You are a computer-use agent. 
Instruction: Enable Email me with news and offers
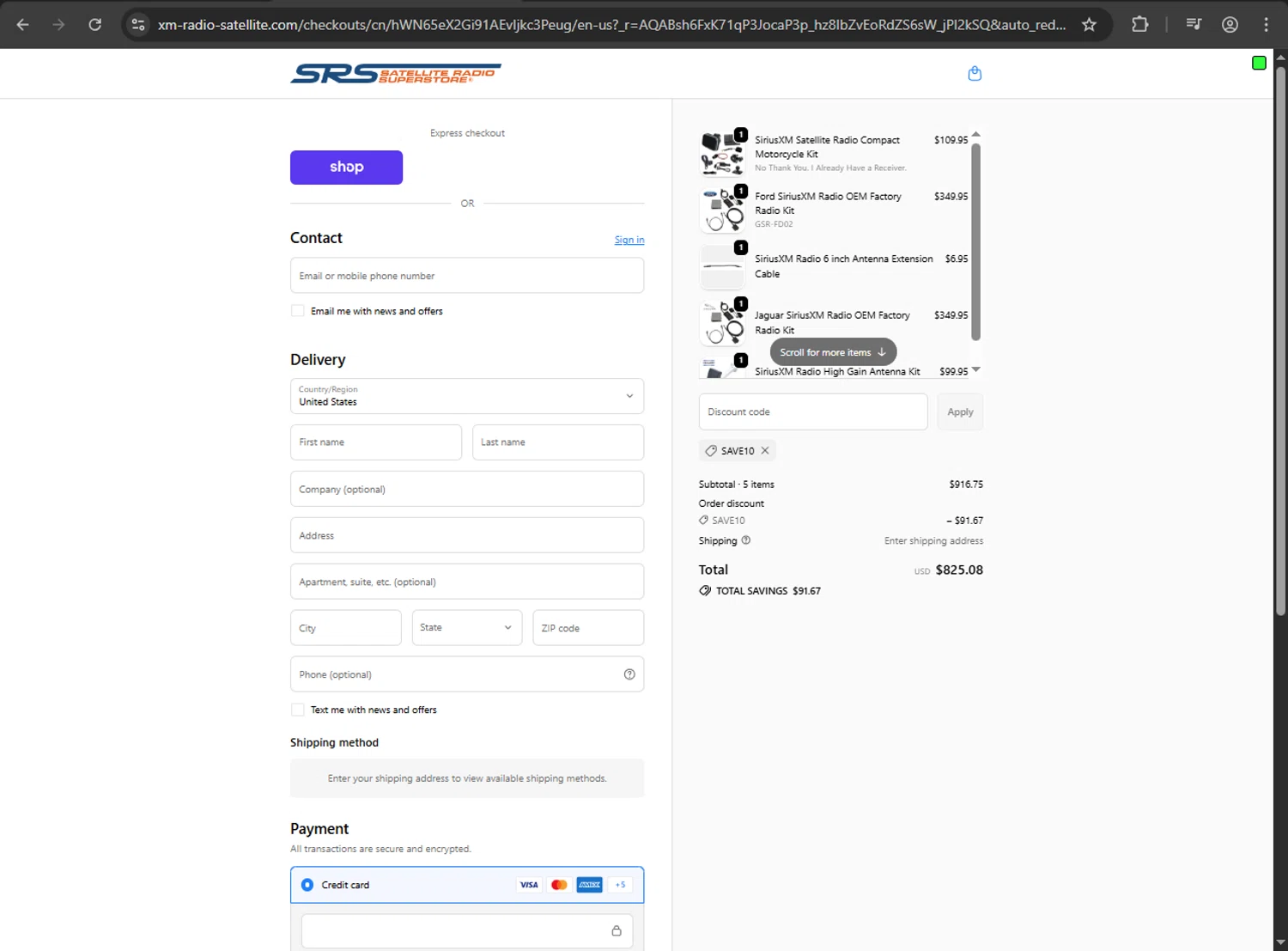[x=298, y=311]
